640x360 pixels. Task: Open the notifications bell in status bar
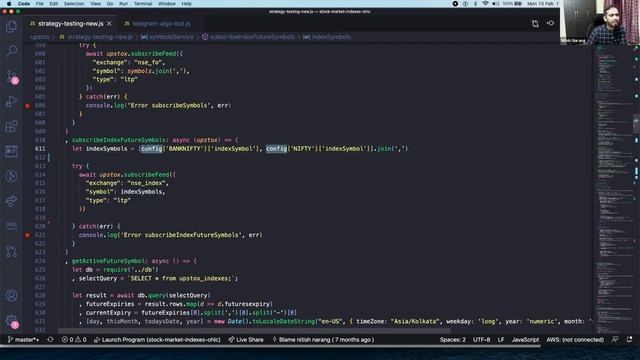click(629, 340)
